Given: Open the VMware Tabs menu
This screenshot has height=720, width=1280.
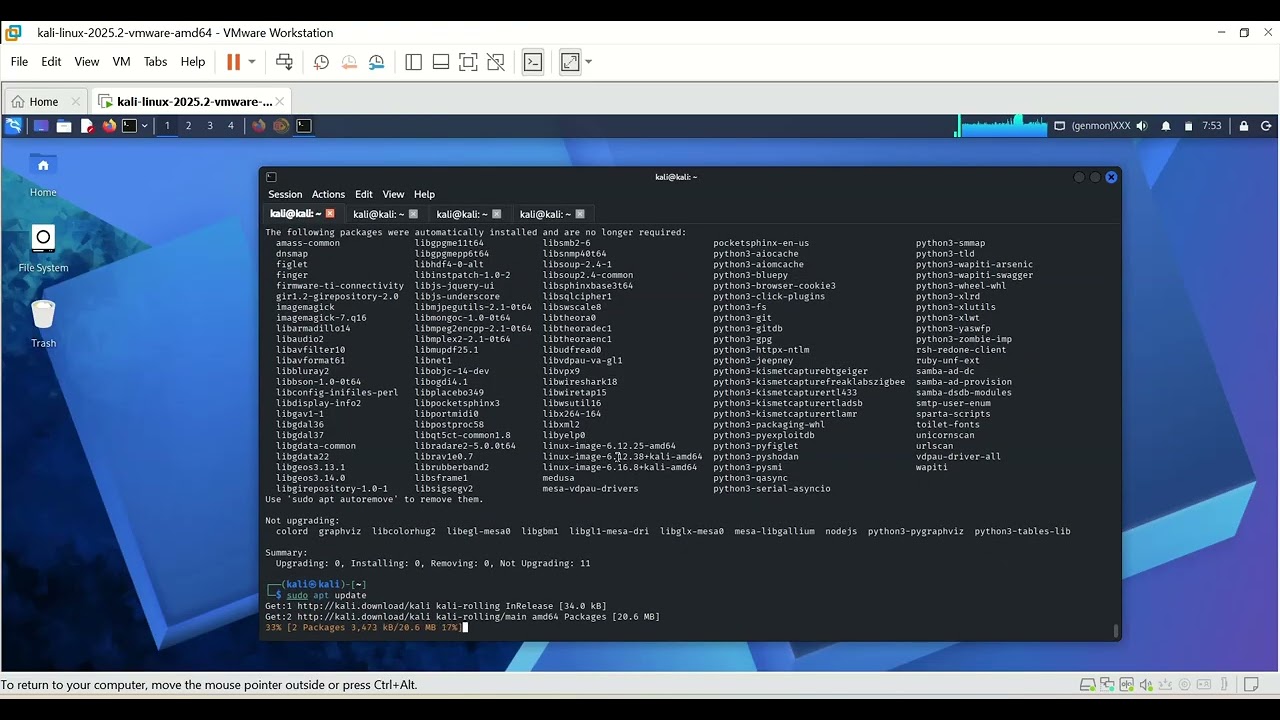Looking at the screenshot, I should (155, 62).
